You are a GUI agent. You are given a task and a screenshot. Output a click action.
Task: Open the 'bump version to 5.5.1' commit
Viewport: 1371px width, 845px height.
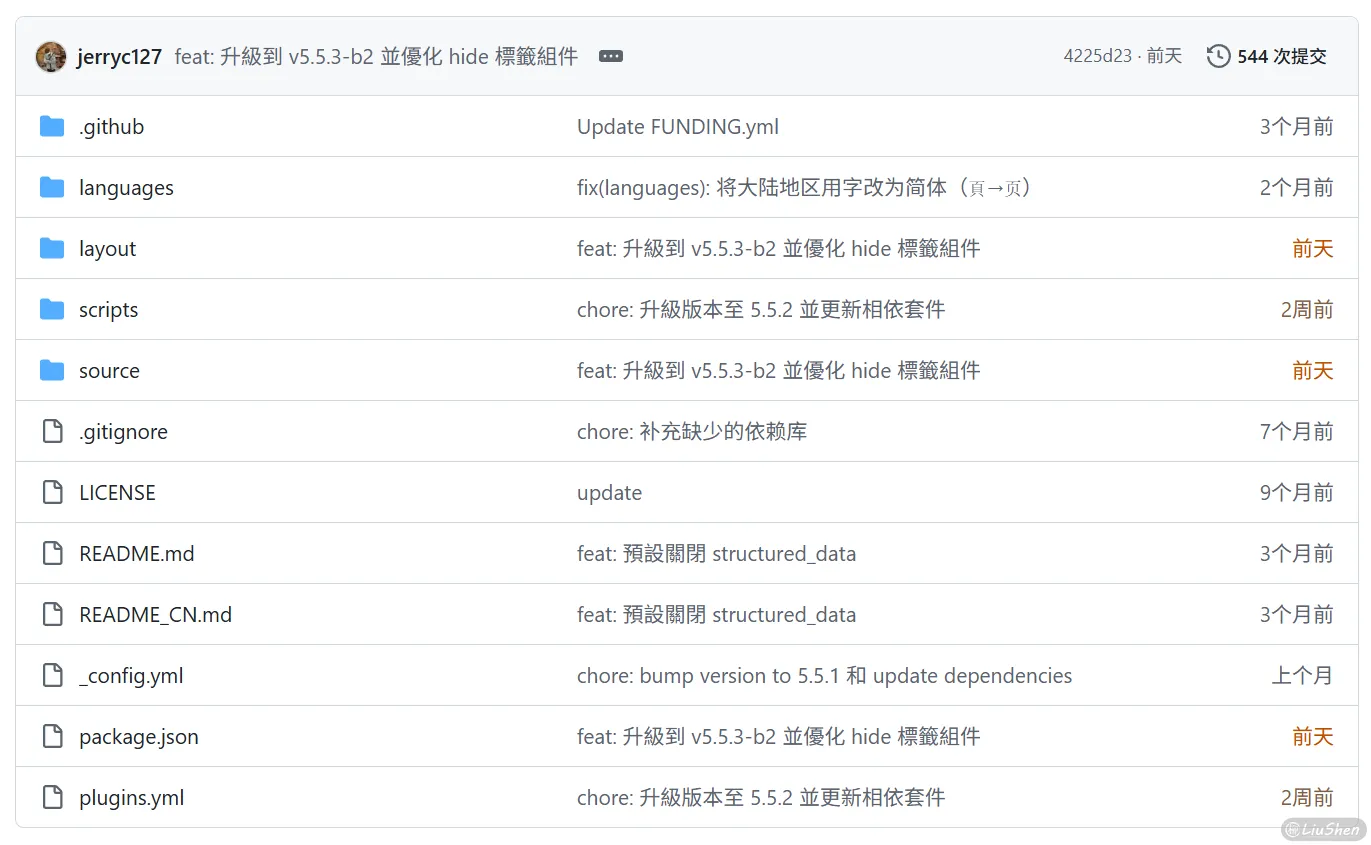[823, 676]
